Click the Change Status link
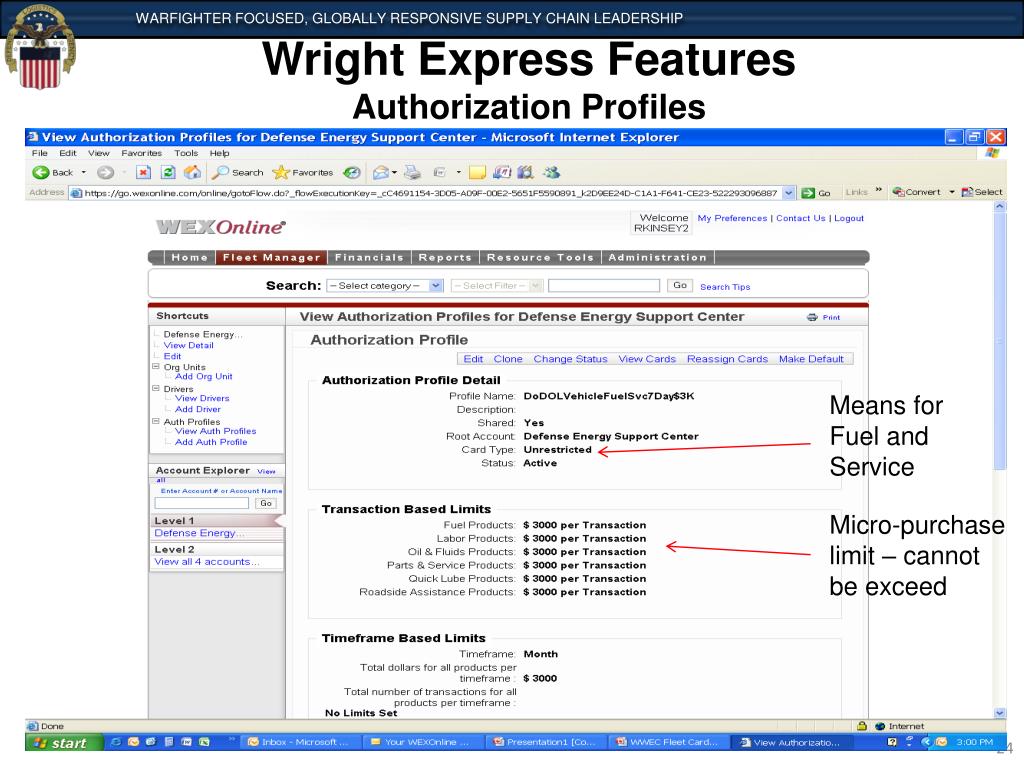This screenshot has height=768, width=1024. 570,359
